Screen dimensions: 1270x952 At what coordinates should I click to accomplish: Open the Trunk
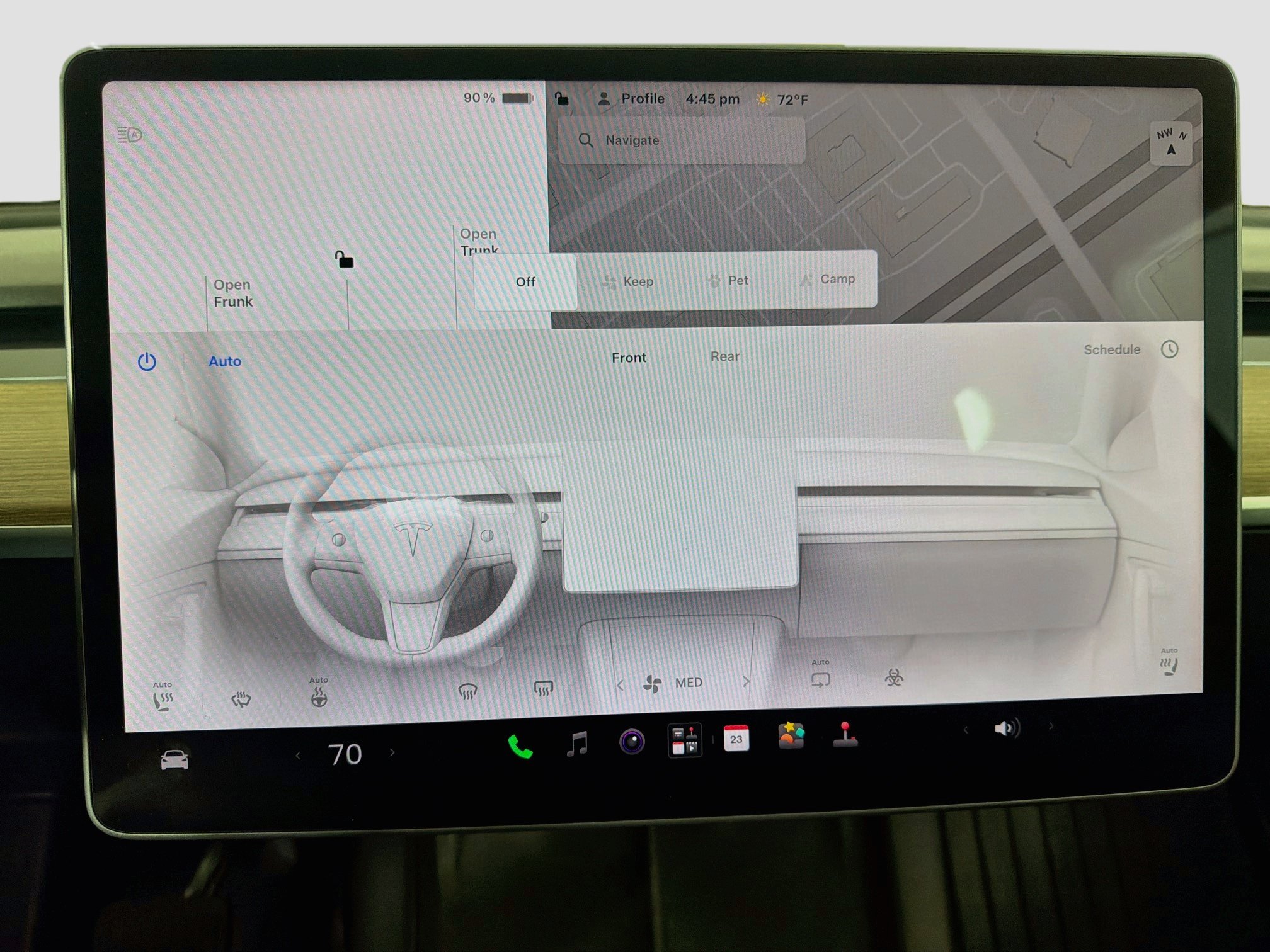(479, 242)
